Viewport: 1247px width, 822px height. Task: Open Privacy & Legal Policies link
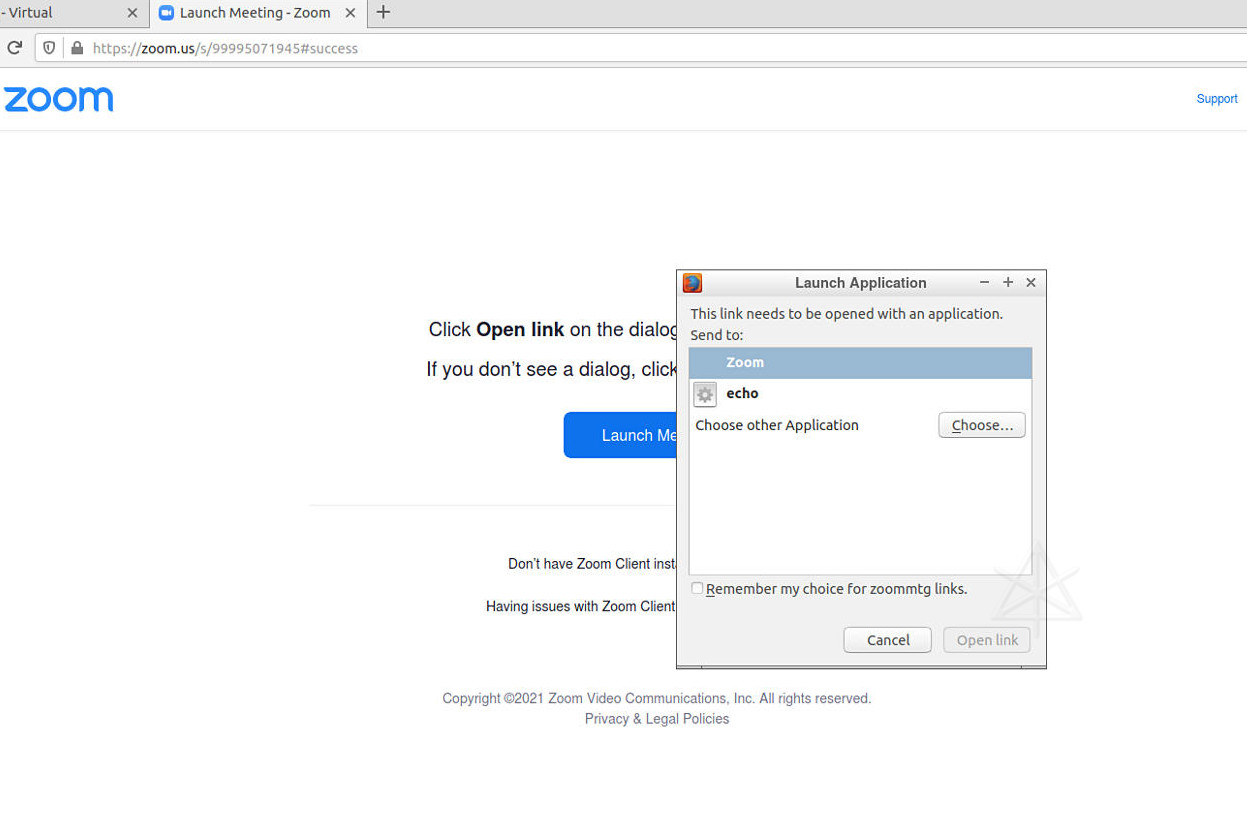point(657,719)
